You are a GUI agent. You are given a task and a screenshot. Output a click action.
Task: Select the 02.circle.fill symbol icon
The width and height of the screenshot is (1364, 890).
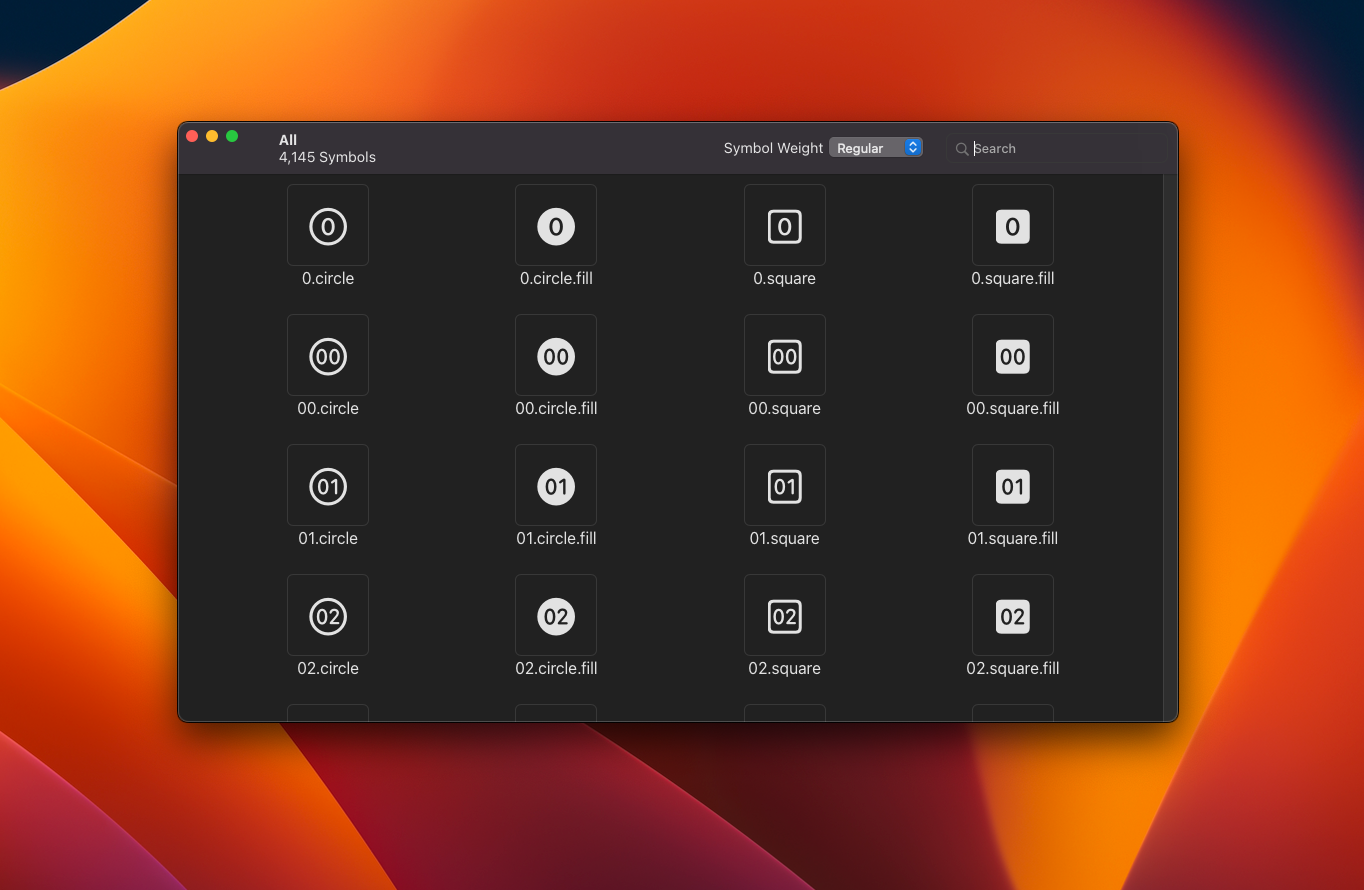click(556, 616)
